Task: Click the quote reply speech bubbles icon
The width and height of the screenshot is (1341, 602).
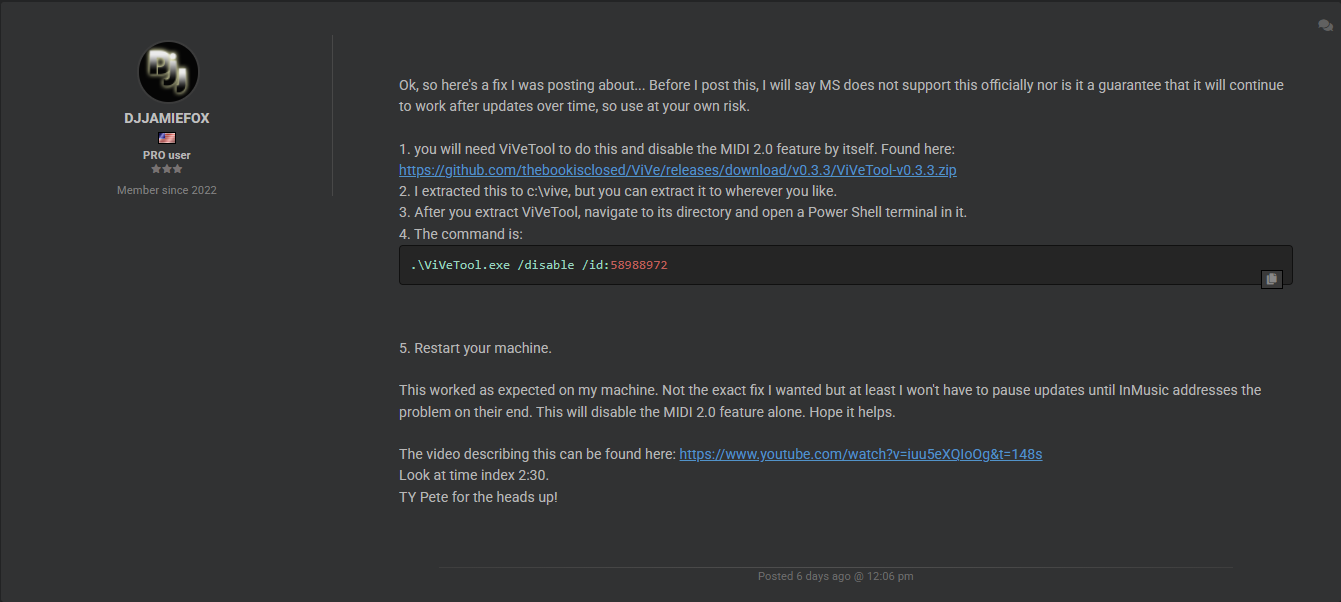Action: point(1325,26)
